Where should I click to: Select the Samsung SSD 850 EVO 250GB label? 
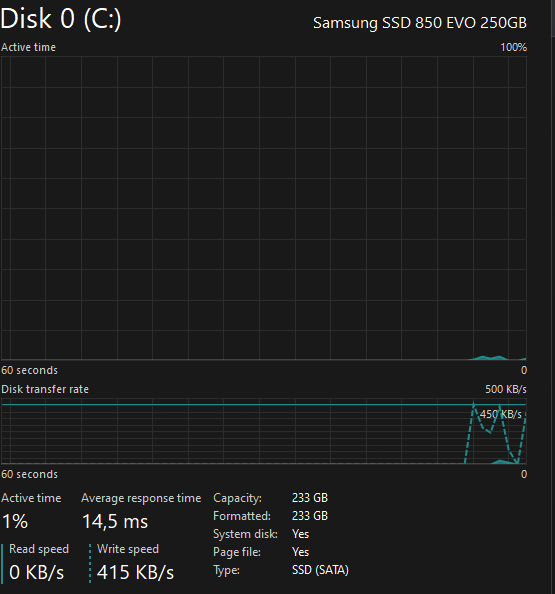pyautogui.click(x=420, y=23)
